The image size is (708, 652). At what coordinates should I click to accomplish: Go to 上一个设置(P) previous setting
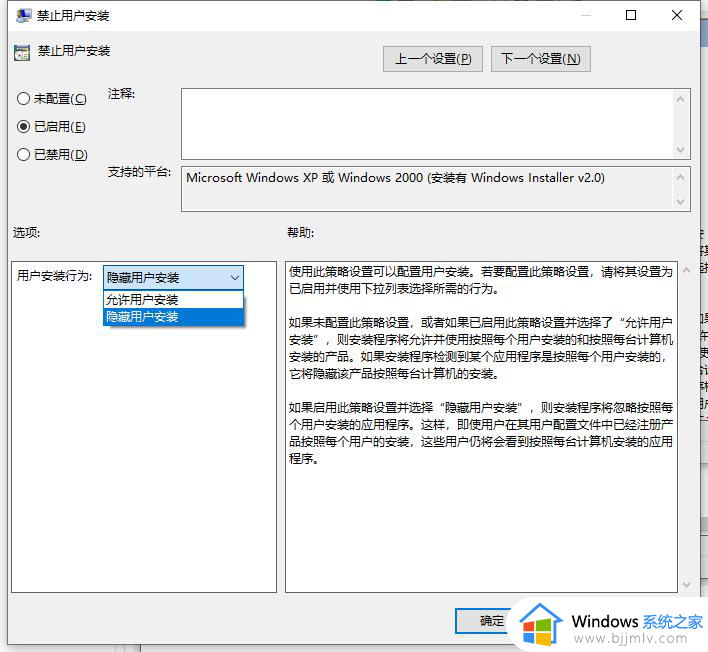coord(432,59)
